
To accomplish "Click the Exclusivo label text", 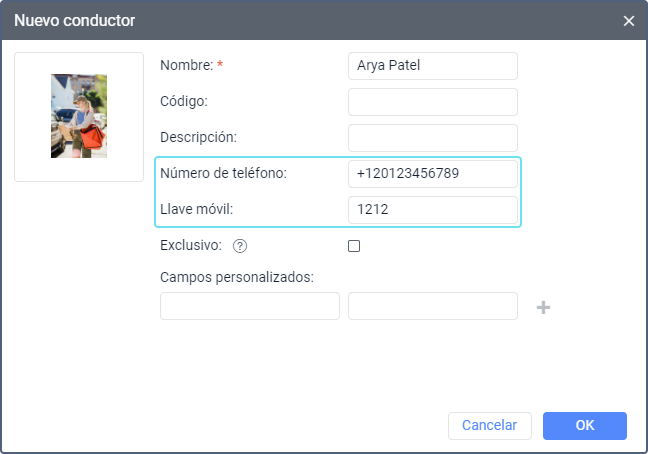I will pos(192,245).
